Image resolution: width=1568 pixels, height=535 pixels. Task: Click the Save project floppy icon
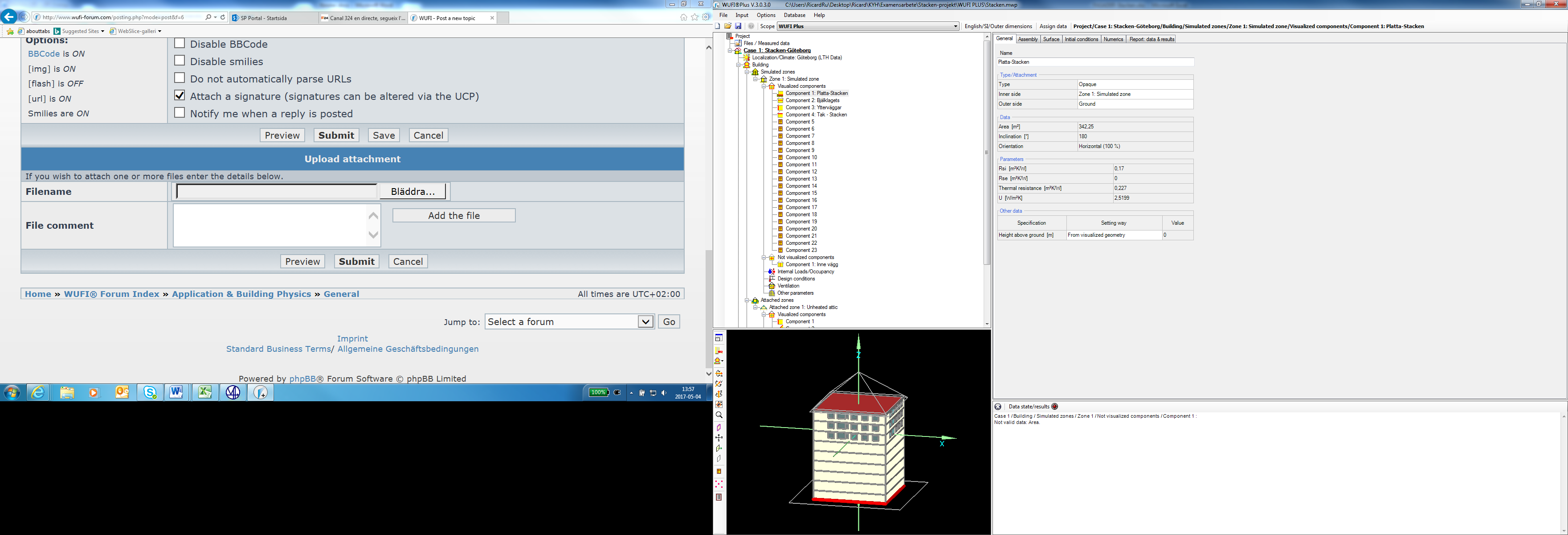(738, 26)
